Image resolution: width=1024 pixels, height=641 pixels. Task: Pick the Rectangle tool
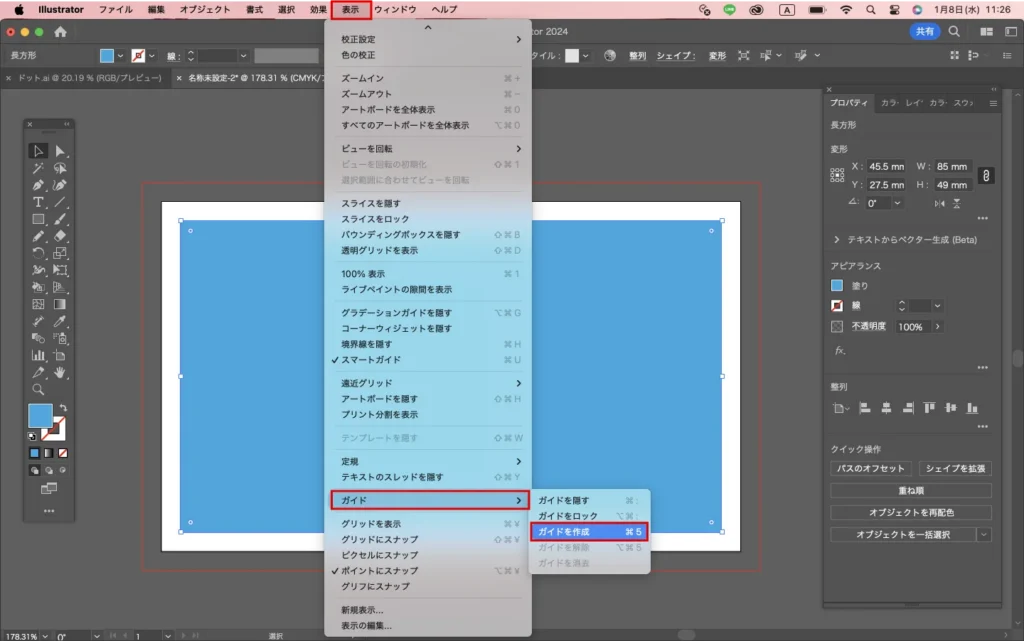coord(38,219)
